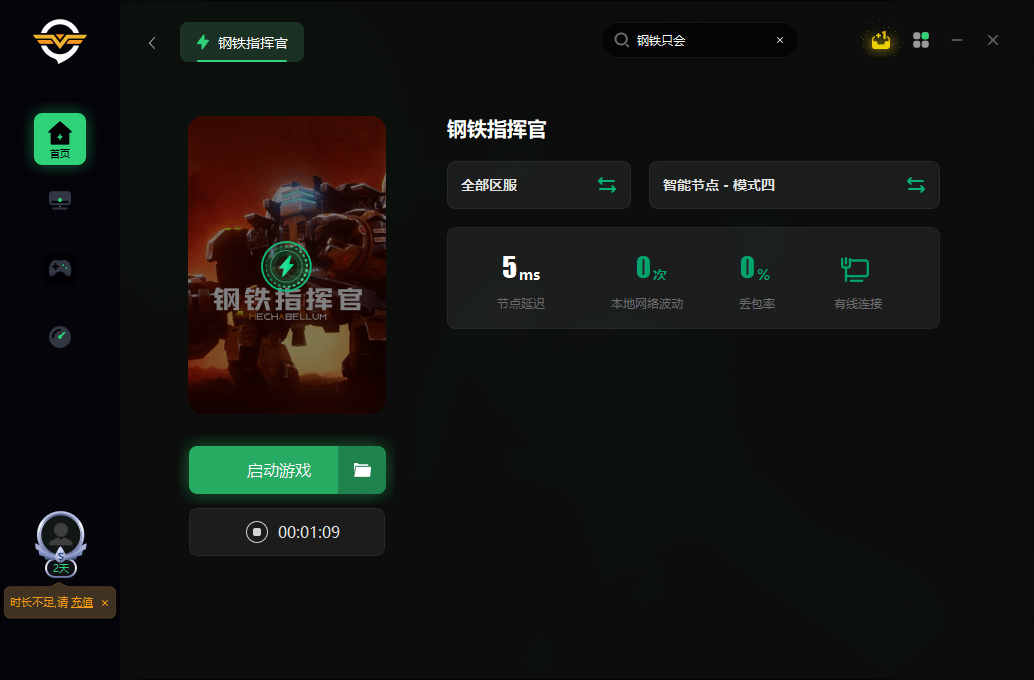Screen dimensions: 1034x680
Task: Select the 钢铁指挥官 tab
Action: pyautogui.click(x=242, y=42)
